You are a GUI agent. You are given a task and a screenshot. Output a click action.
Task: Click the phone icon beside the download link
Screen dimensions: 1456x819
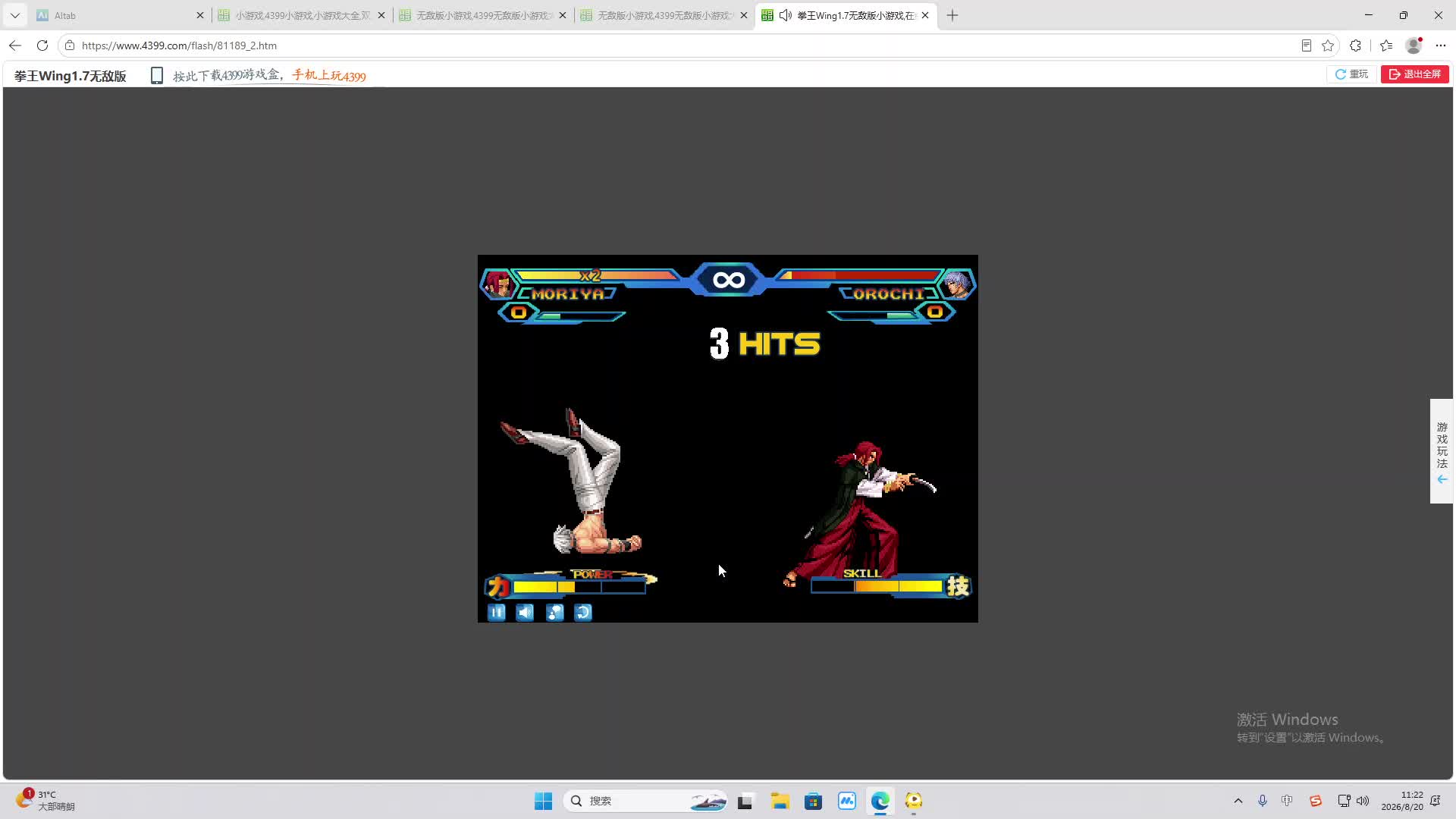(x=157, y=75)
